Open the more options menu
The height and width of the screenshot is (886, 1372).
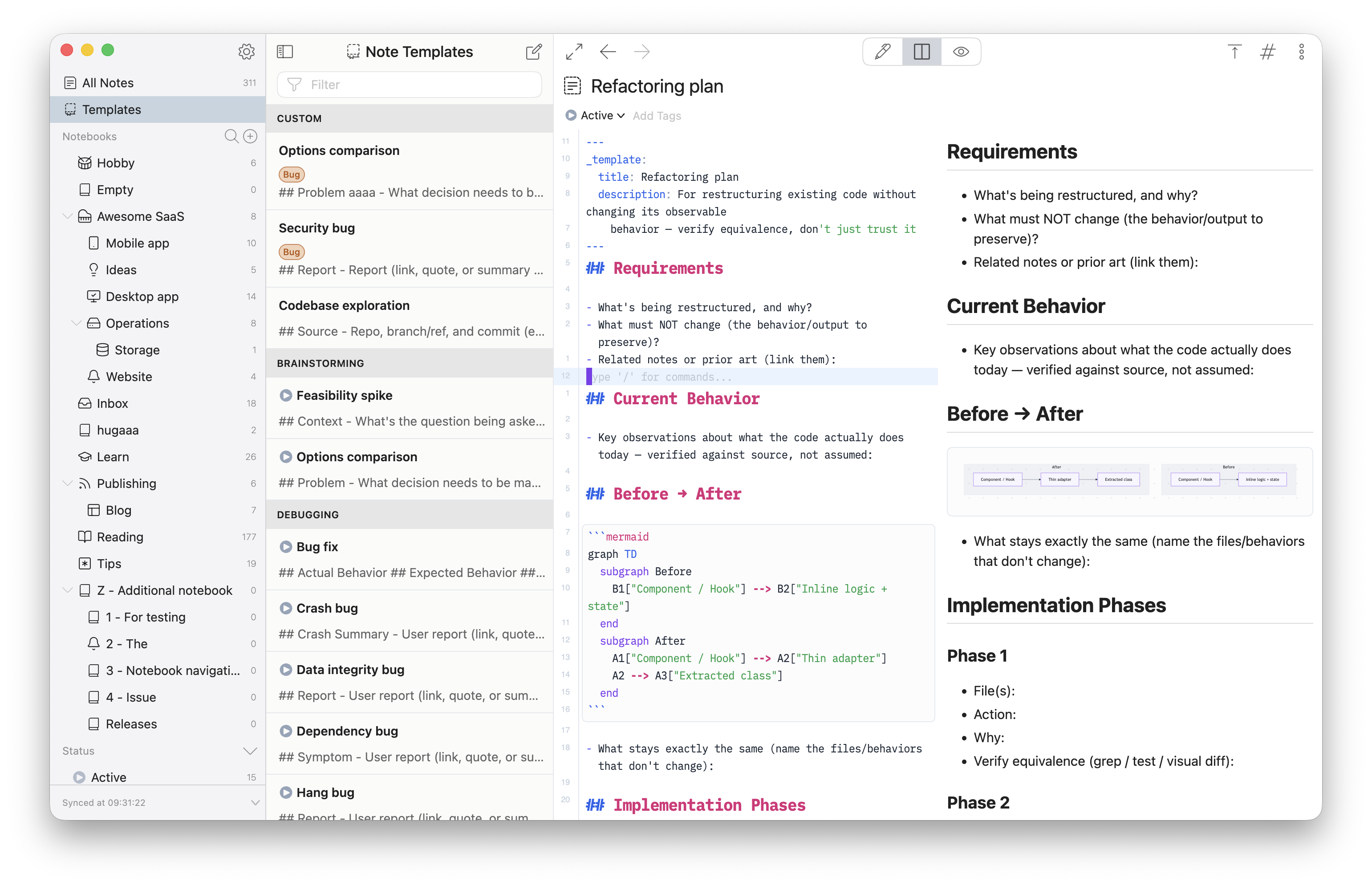pyautogui.click(x=1301, y=52)
